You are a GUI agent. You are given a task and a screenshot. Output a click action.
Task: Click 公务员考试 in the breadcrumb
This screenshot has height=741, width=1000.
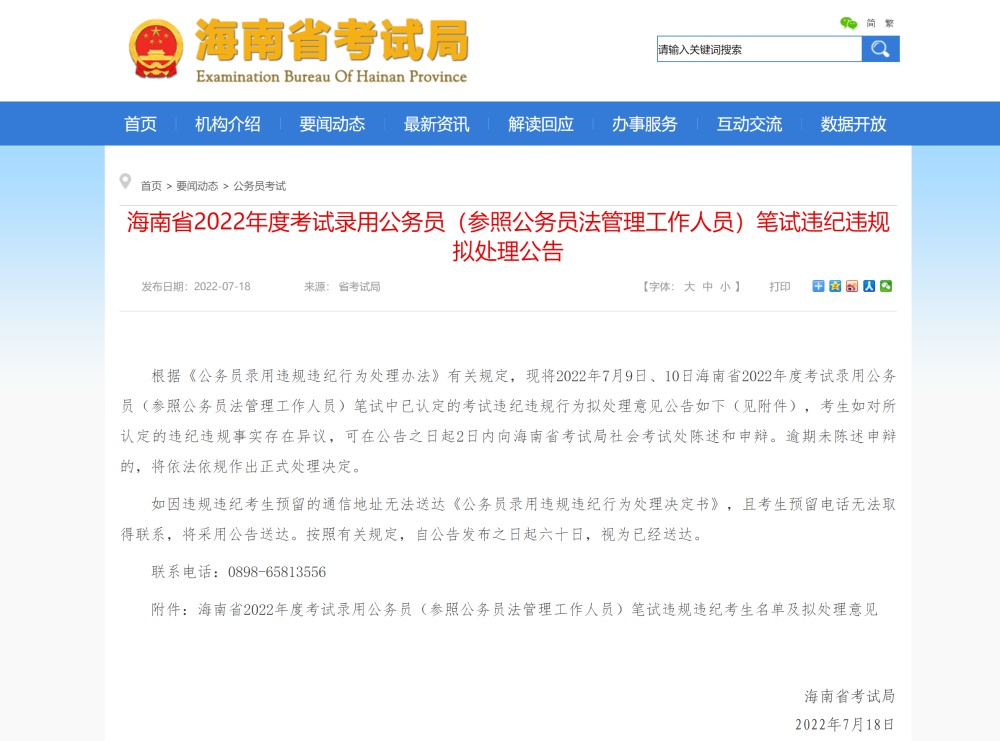pos(259,186)
